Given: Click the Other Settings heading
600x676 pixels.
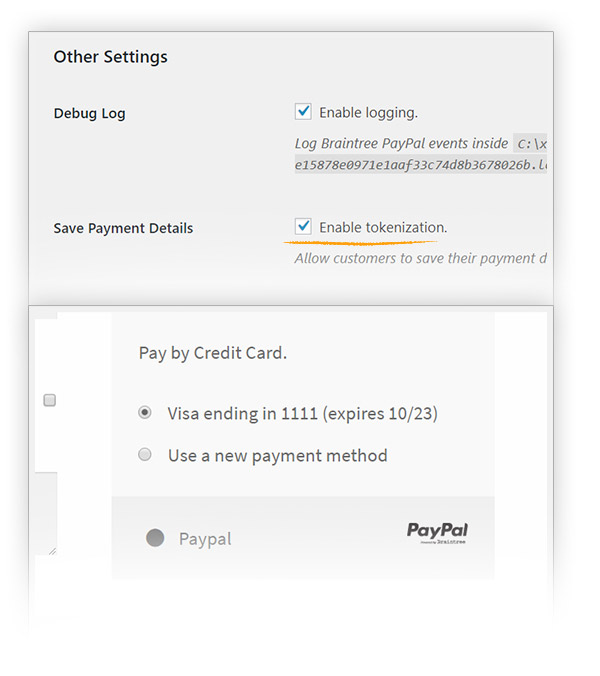Looking at the screenshot, I should pos(110,57).
